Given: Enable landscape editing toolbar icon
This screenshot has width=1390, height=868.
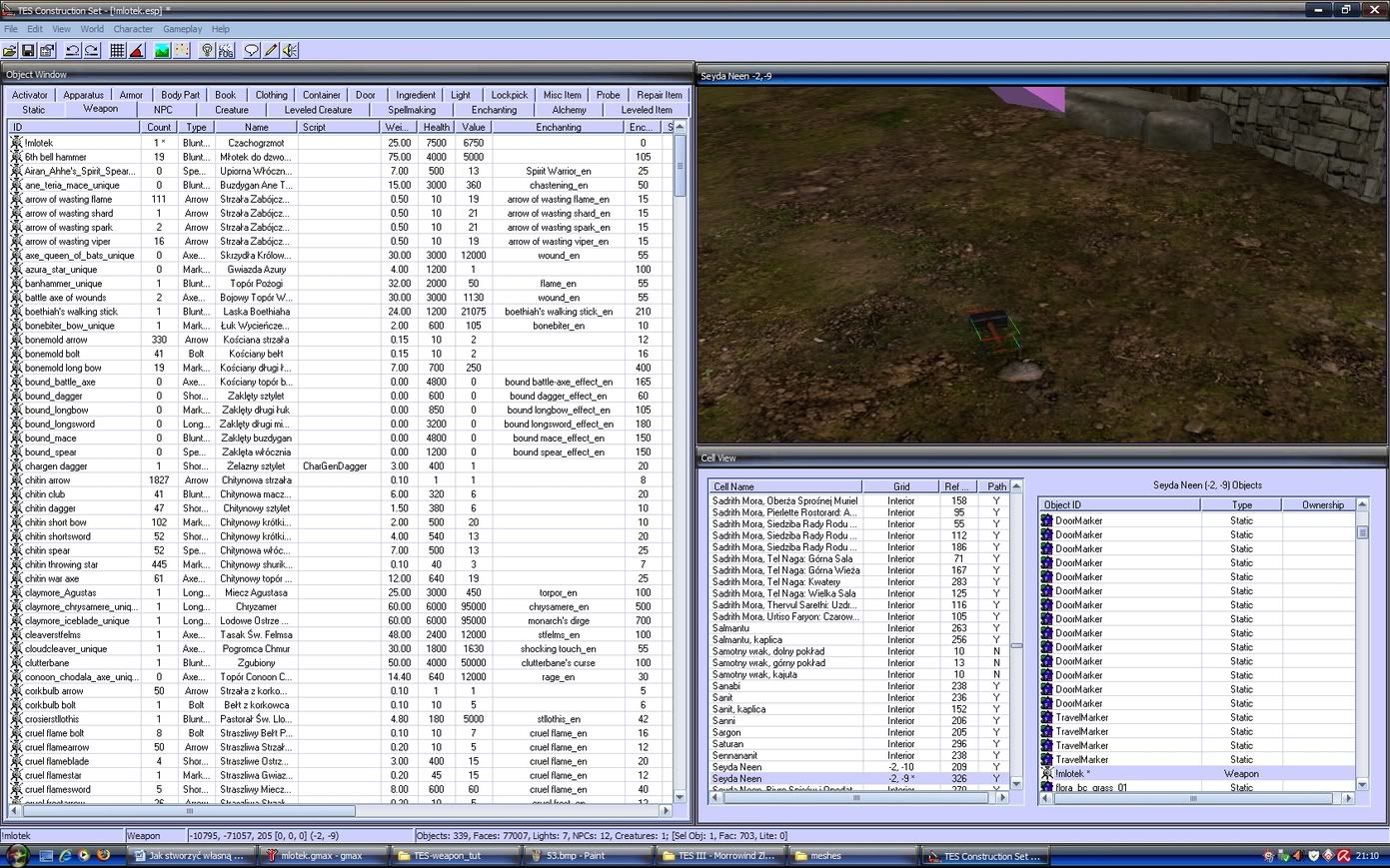Looking at the screenshot, I should 163,51.
